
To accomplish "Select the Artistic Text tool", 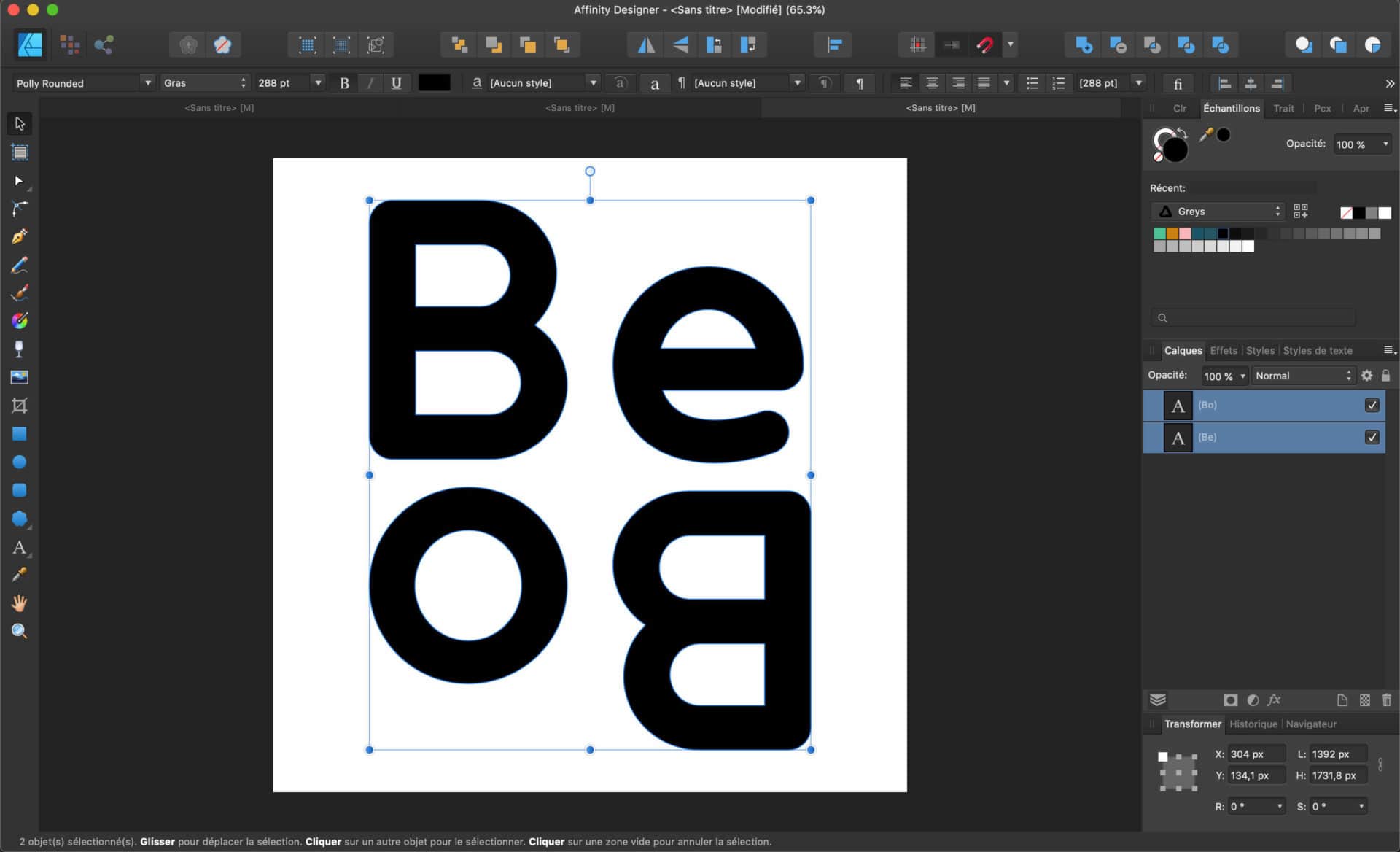I will click(20, 548).
